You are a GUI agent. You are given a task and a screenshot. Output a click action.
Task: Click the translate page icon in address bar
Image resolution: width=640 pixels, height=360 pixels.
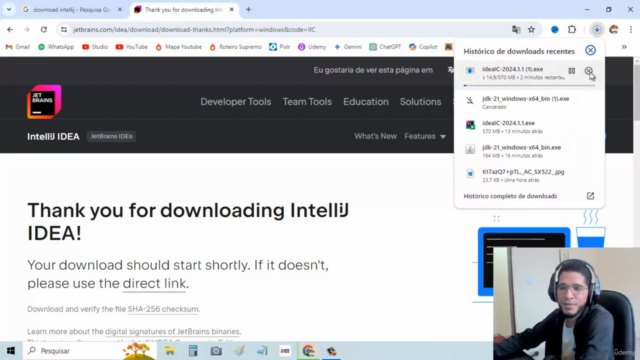tap(516, 29)
